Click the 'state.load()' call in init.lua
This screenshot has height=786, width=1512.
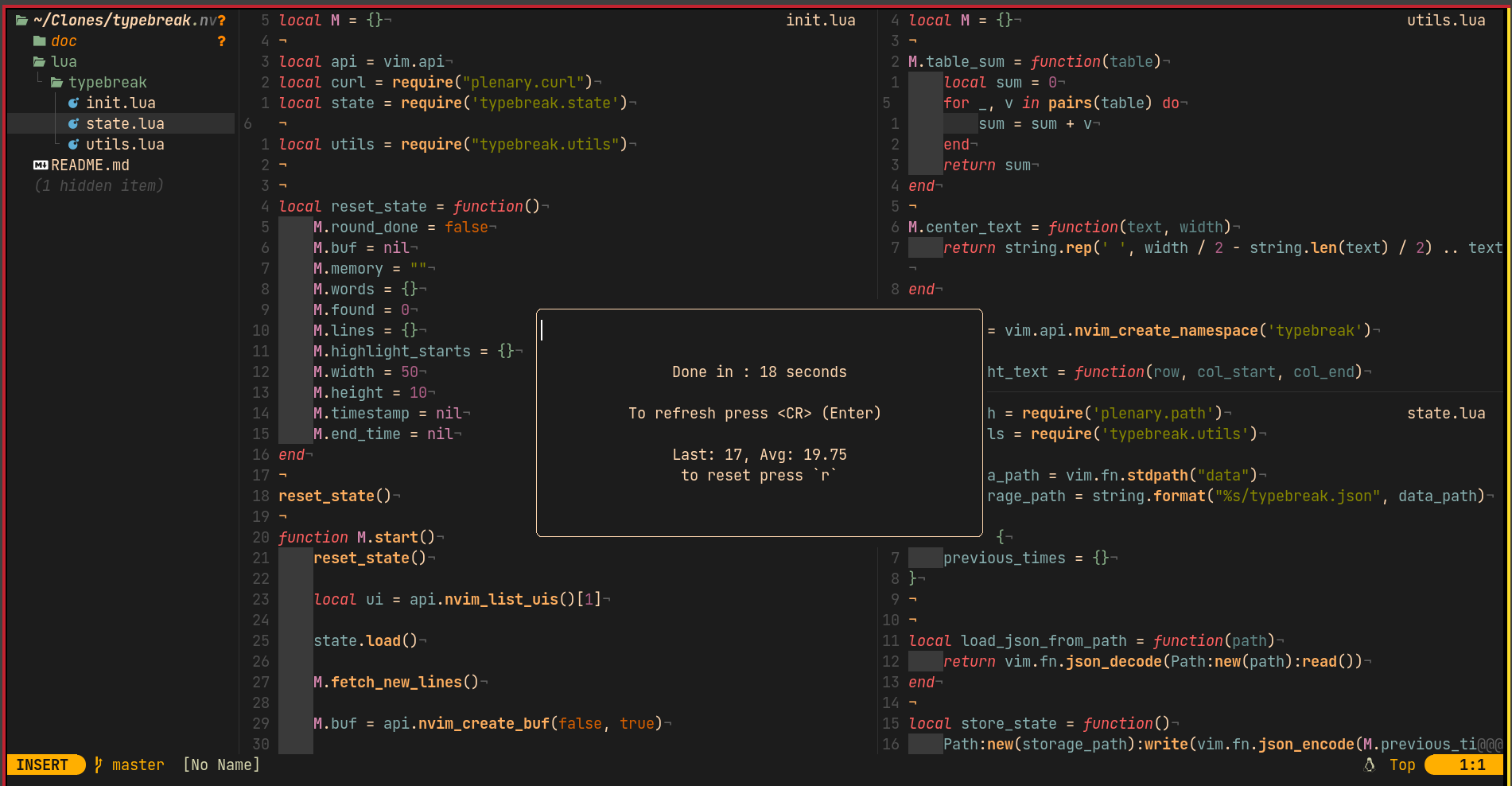click(365, 640)
